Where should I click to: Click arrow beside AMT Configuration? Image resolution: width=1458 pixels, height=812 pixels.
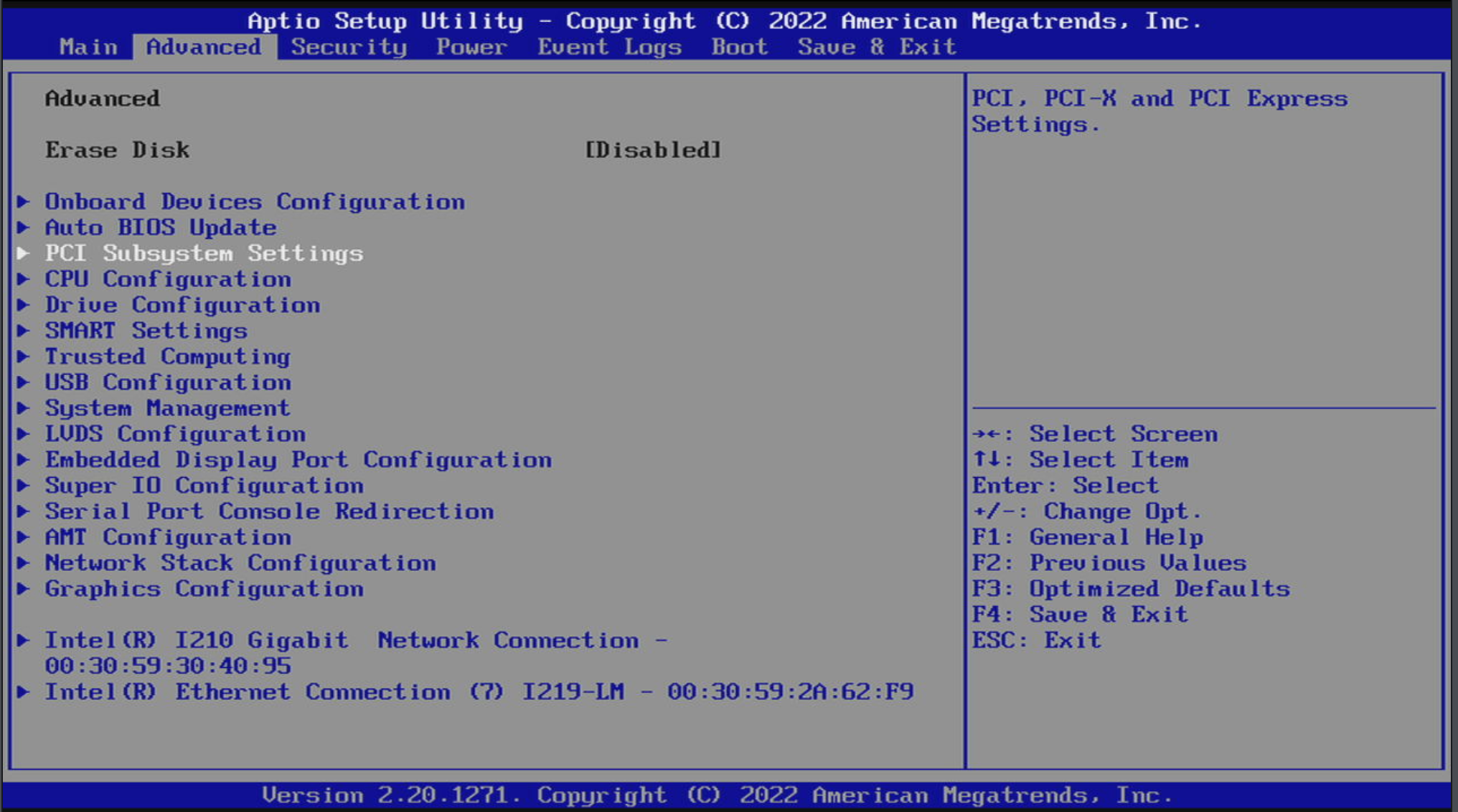coord(24,537)
